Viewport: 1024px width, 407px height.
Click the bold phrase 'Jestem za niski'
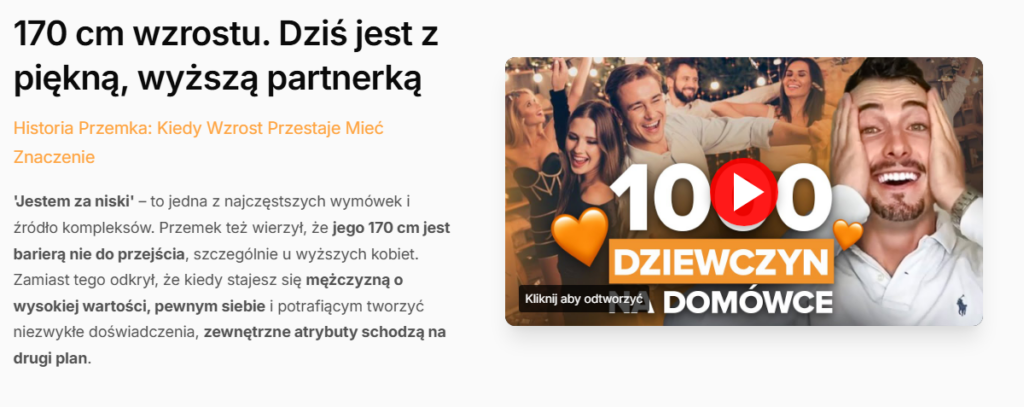coord(74,201)
